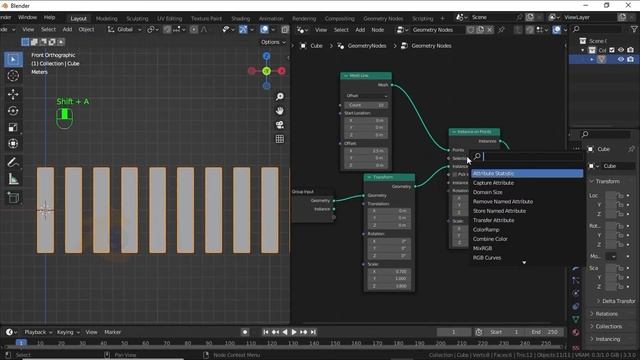
Task: Click the outliner filter funnel icon
Action: point(634,29)
